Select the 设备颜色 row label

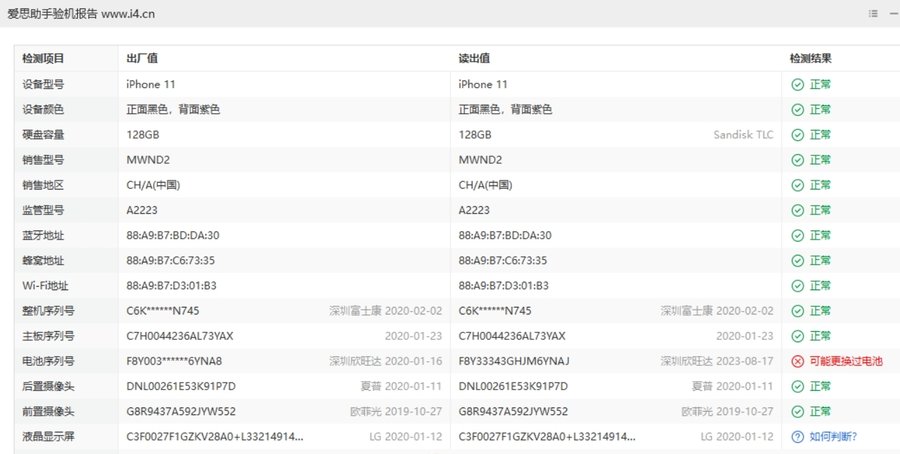[x=43, y=110]
